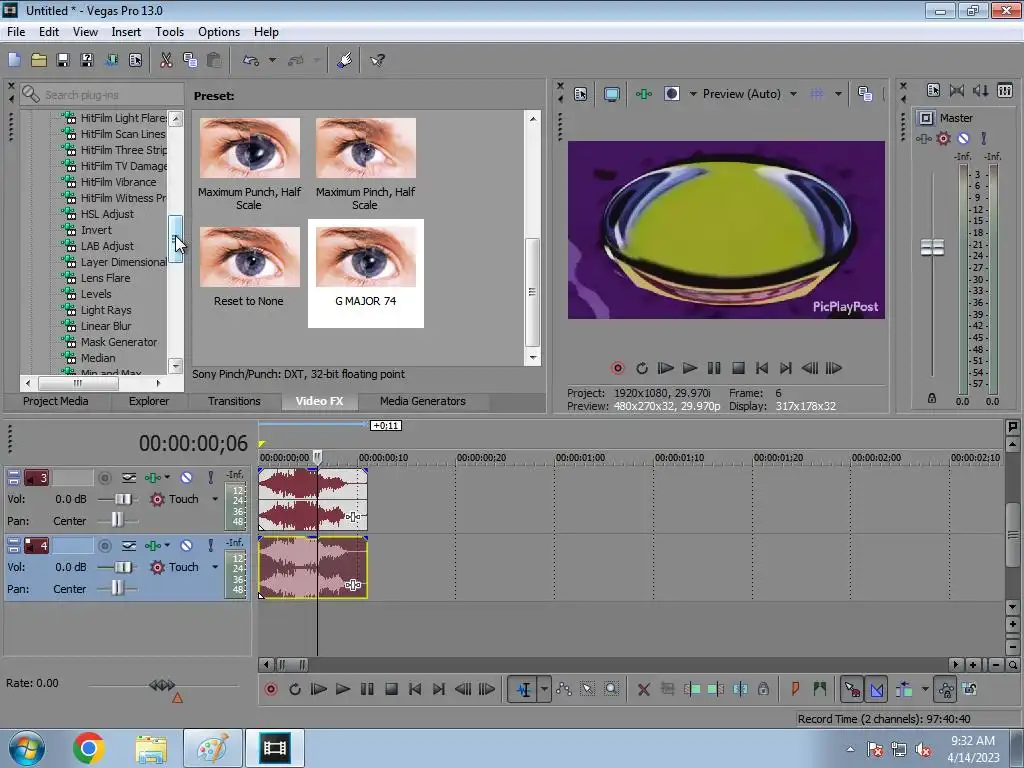Open the Options menu

219,32
